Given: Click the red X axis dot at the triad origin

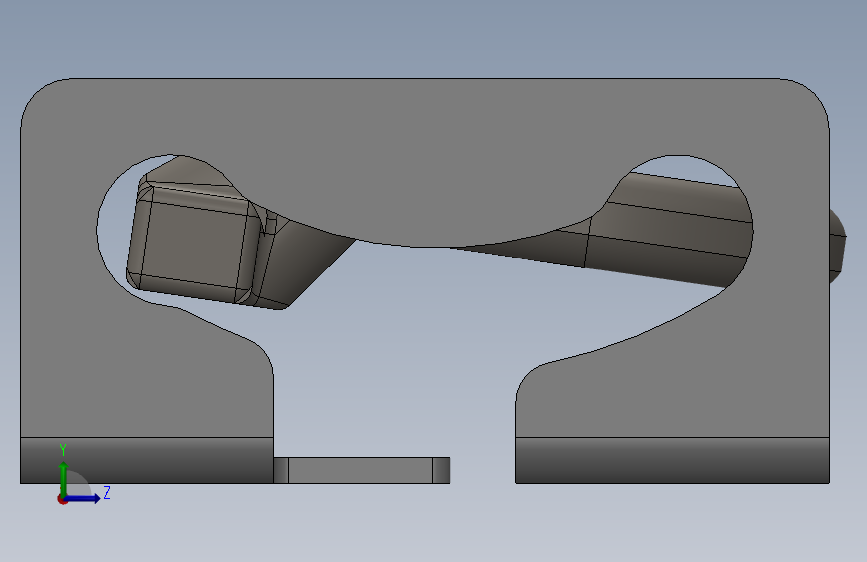Looking at the screenshot, I should coord(62,499).
